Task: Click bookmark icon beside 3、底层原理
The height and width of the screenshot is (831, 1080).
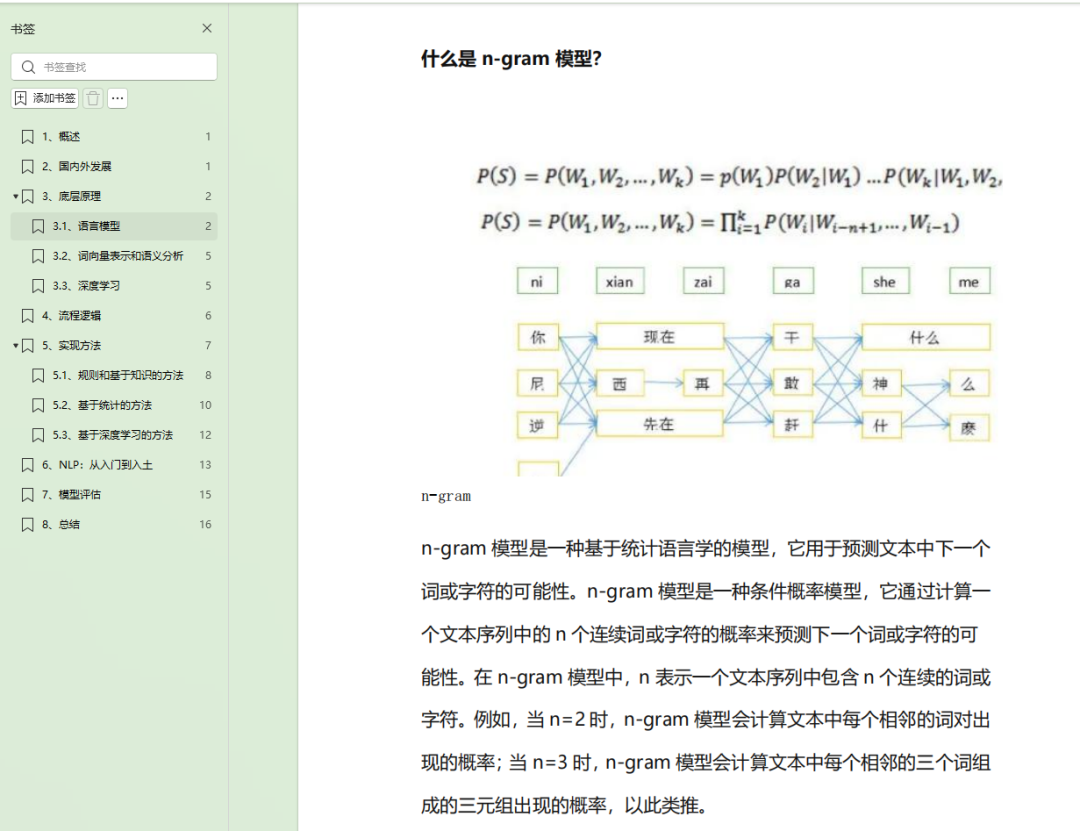Action: tap(28, 196)
